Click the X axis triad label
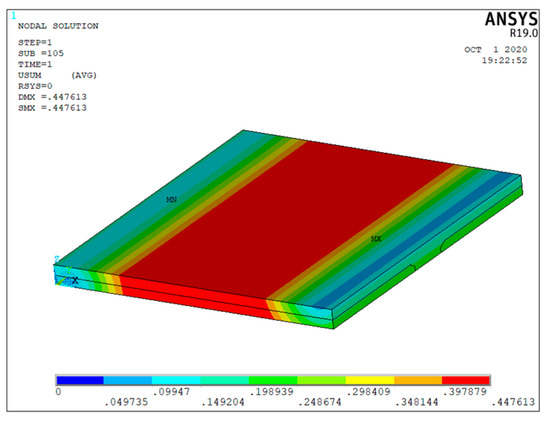550x421 pixels. (x=75, y=280)
